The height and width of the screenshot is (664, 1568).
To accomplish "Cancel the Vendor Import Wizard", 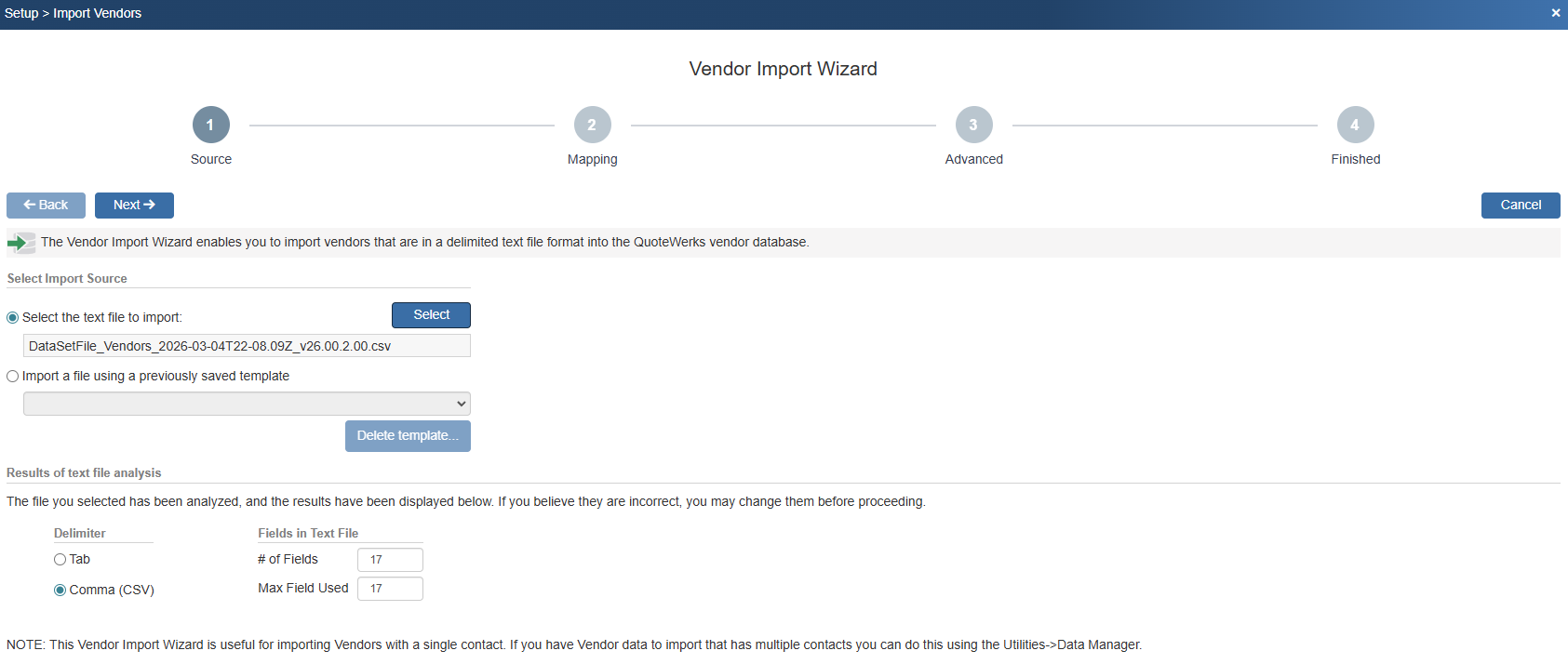I will [1520, 206].
